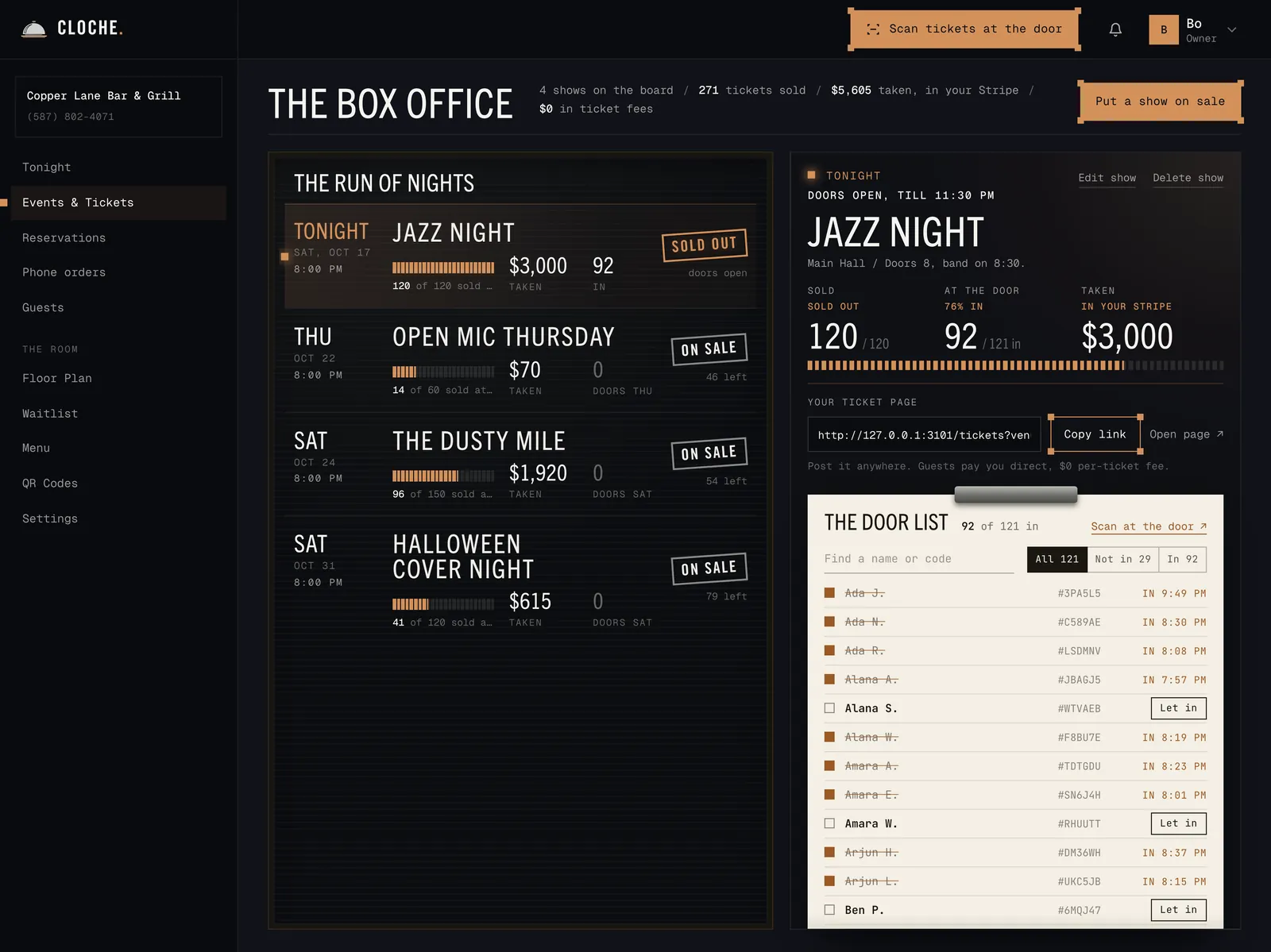Show All 121 guests tab
Screen dimensions: 1271x952
click(x=1057, y=559)
